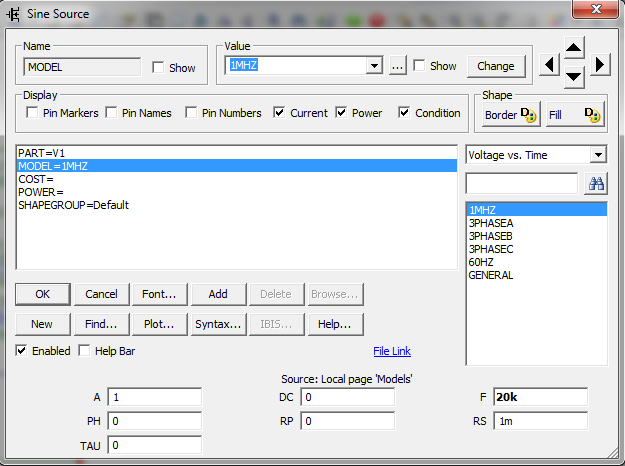Select 3PHASEC in the model list
Viewport: 625px width, 466px height.
pyautogui.click(x=536, y=249)
